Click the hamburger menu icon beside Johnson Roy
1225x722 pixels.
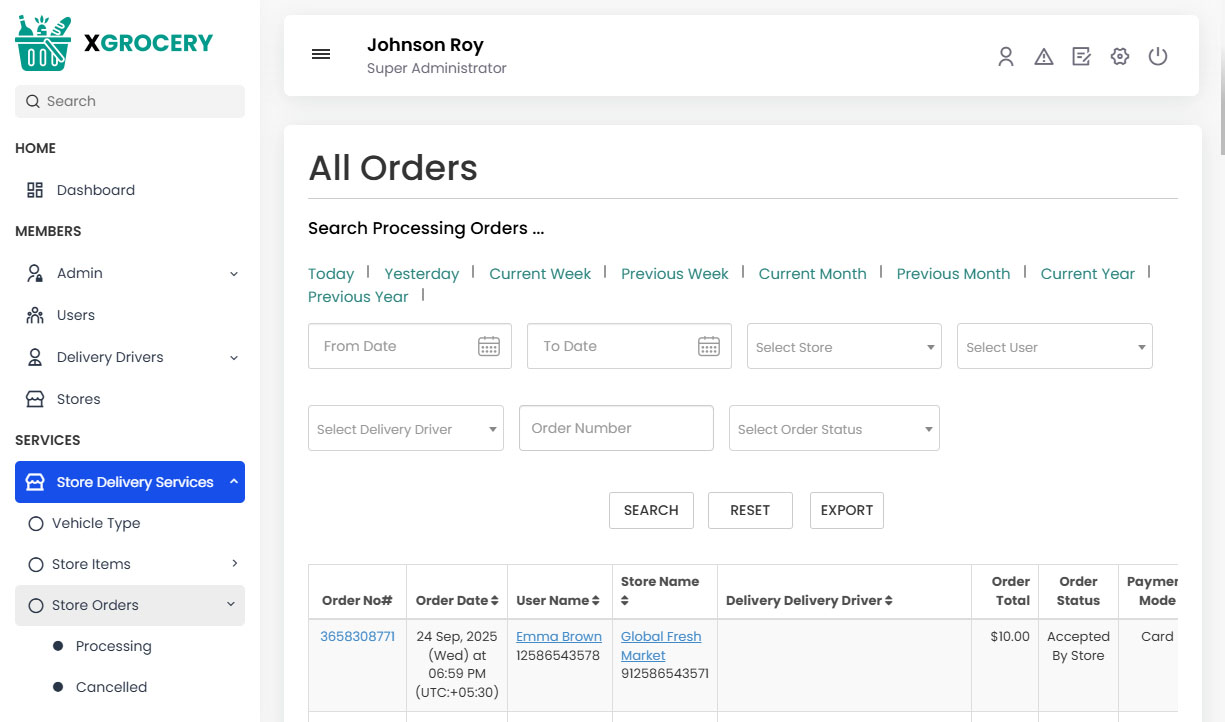point(320,54)
